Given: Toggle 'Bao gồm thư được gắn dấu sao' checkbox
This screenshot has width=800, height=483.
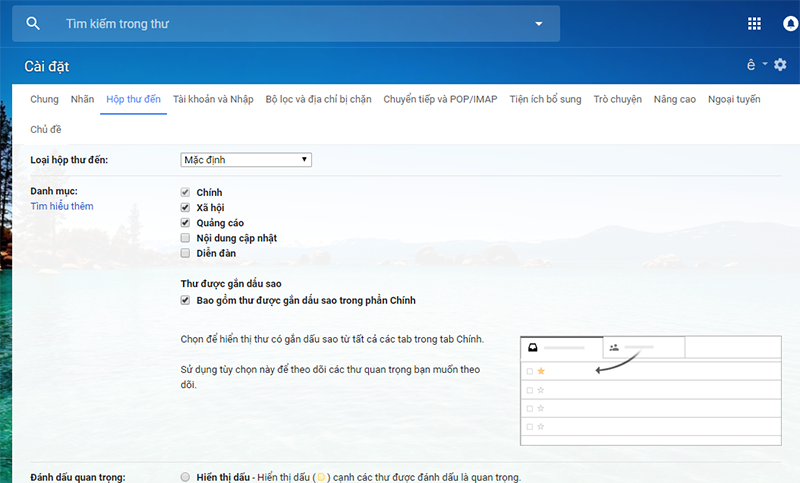Looking at the screenshot, I should [185, 300].
